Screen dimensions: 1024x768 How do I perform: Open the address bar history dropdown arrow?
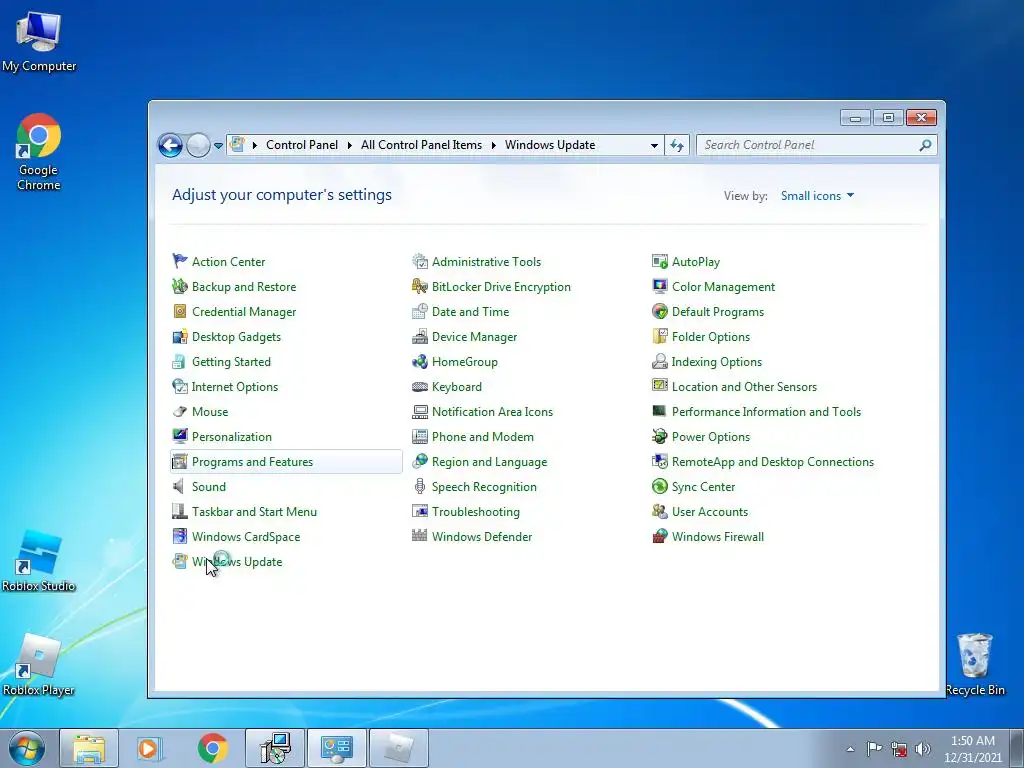[x=654, y=145]
